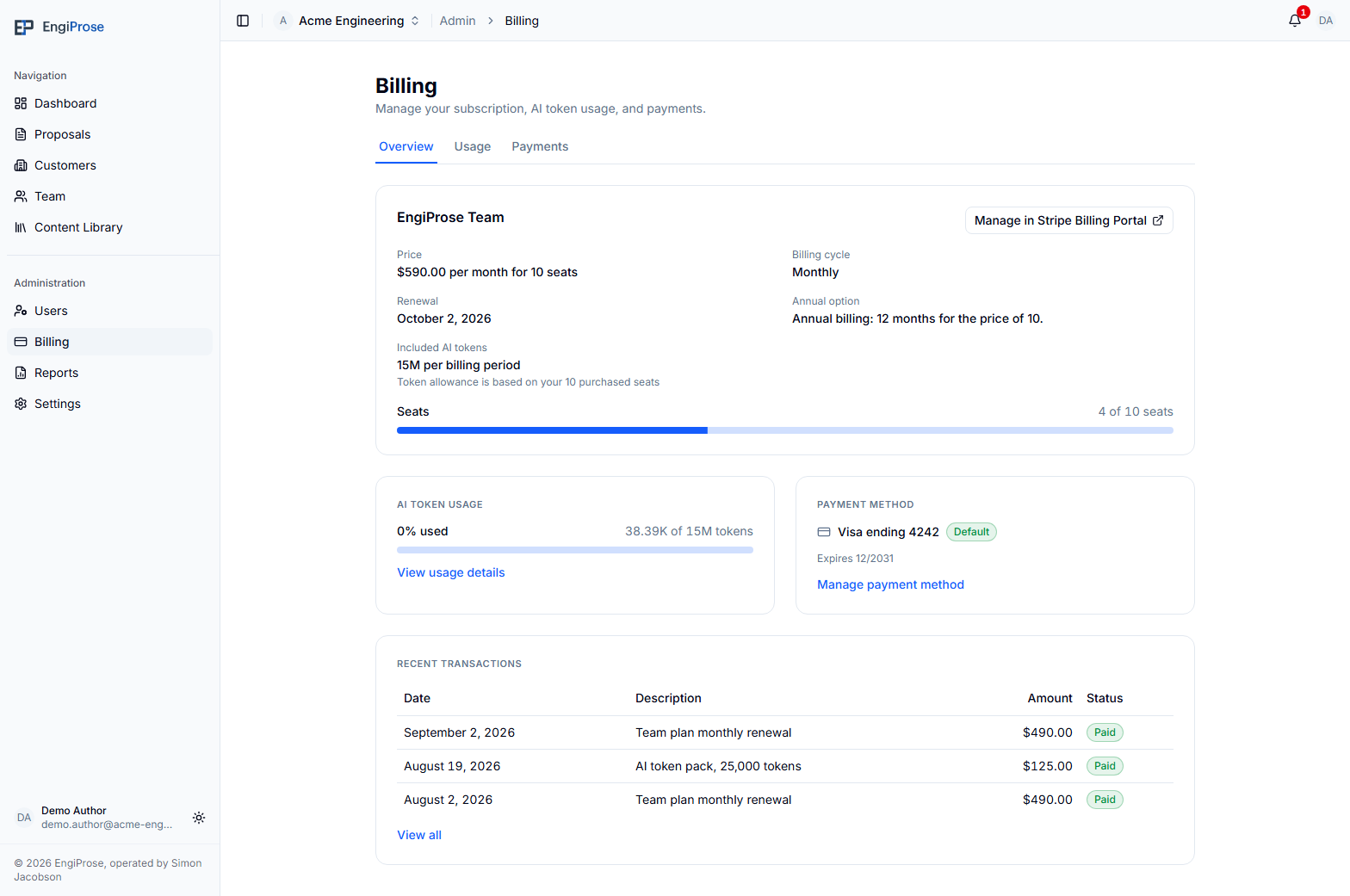Click the Admin breadcrumb
The width and height of the screenshot is (1350, 896).
(457, 21)
